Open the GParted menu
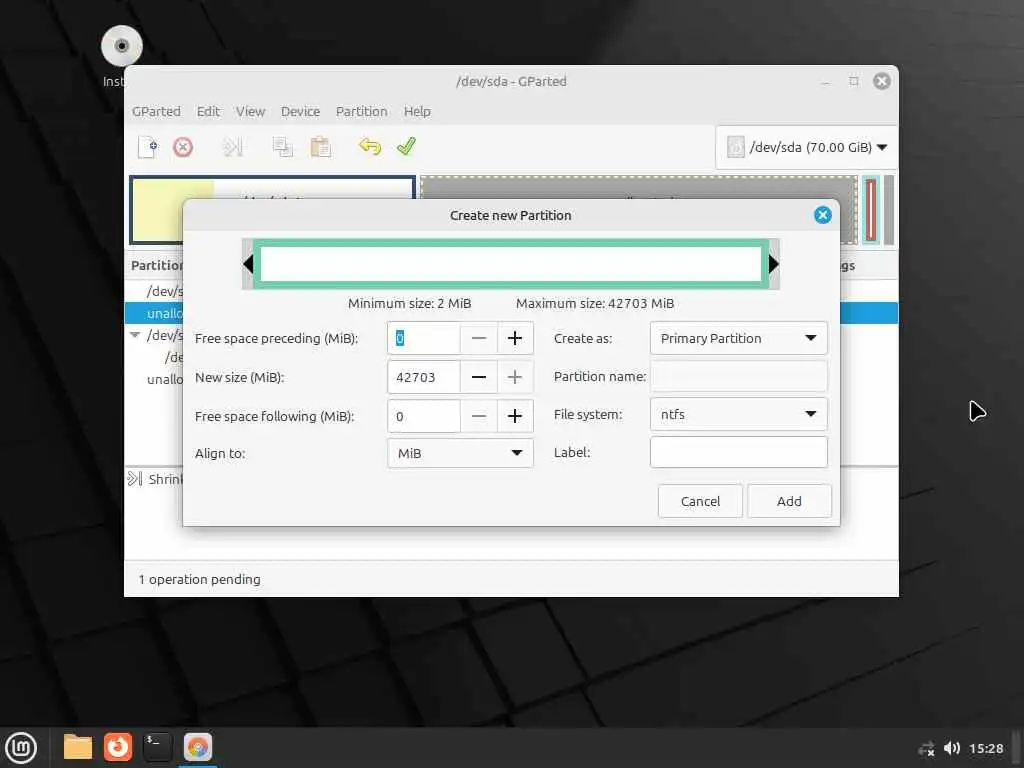The height and width of the screenshot is (768, 1024). 156,111
